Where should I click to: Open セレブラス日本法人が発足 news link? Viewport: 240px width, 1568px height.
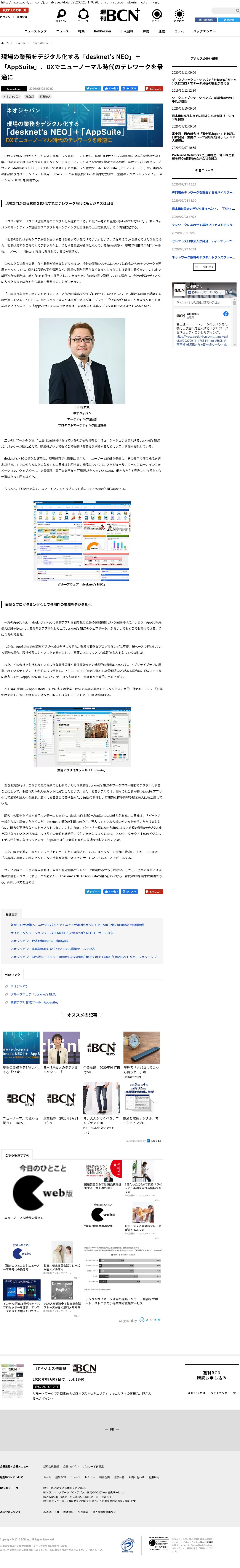pos(203,241)
